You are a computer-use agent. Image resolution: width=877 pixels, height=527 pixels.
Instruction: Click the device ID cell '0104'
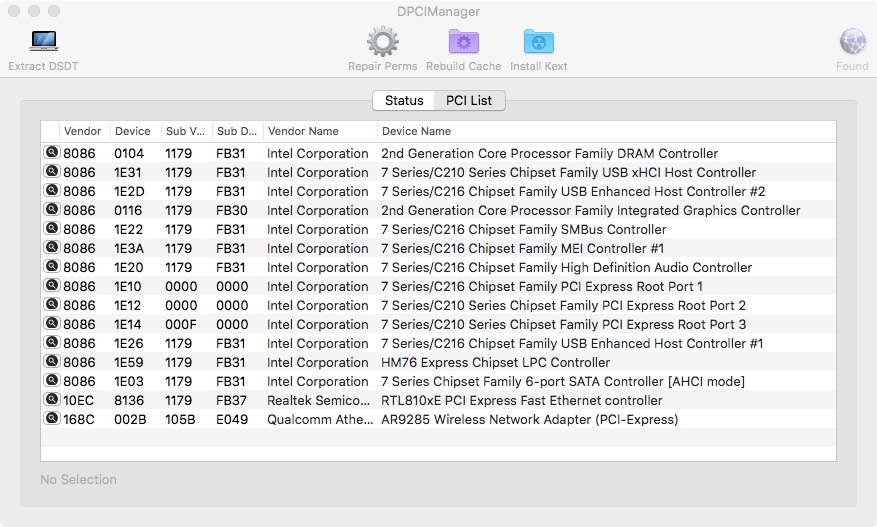click(129, 153)
